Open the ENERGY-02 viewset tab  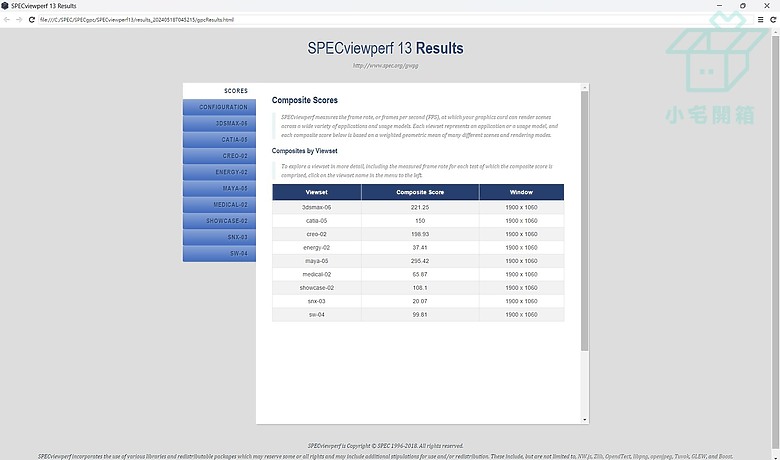click(x=219, y=172)
